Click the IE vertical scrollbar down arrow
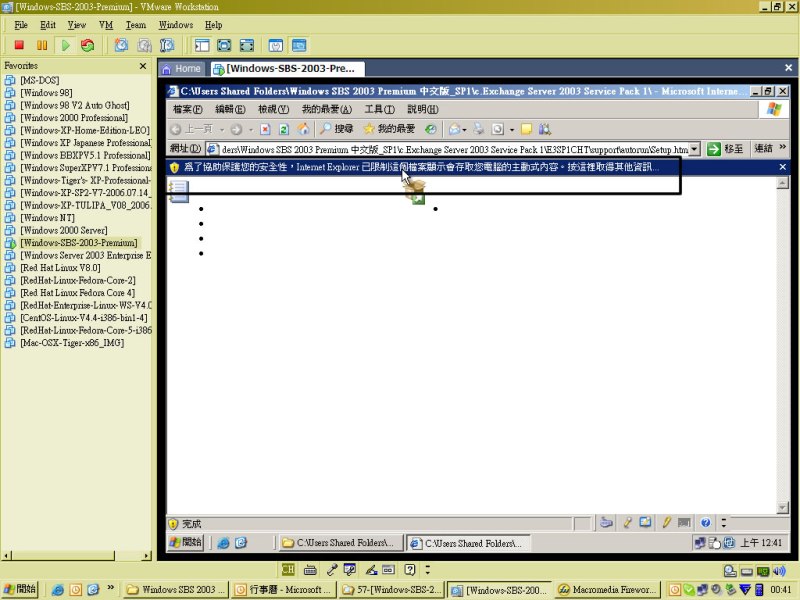This screenshot has height=600, width=800. (x=782, y=507)
